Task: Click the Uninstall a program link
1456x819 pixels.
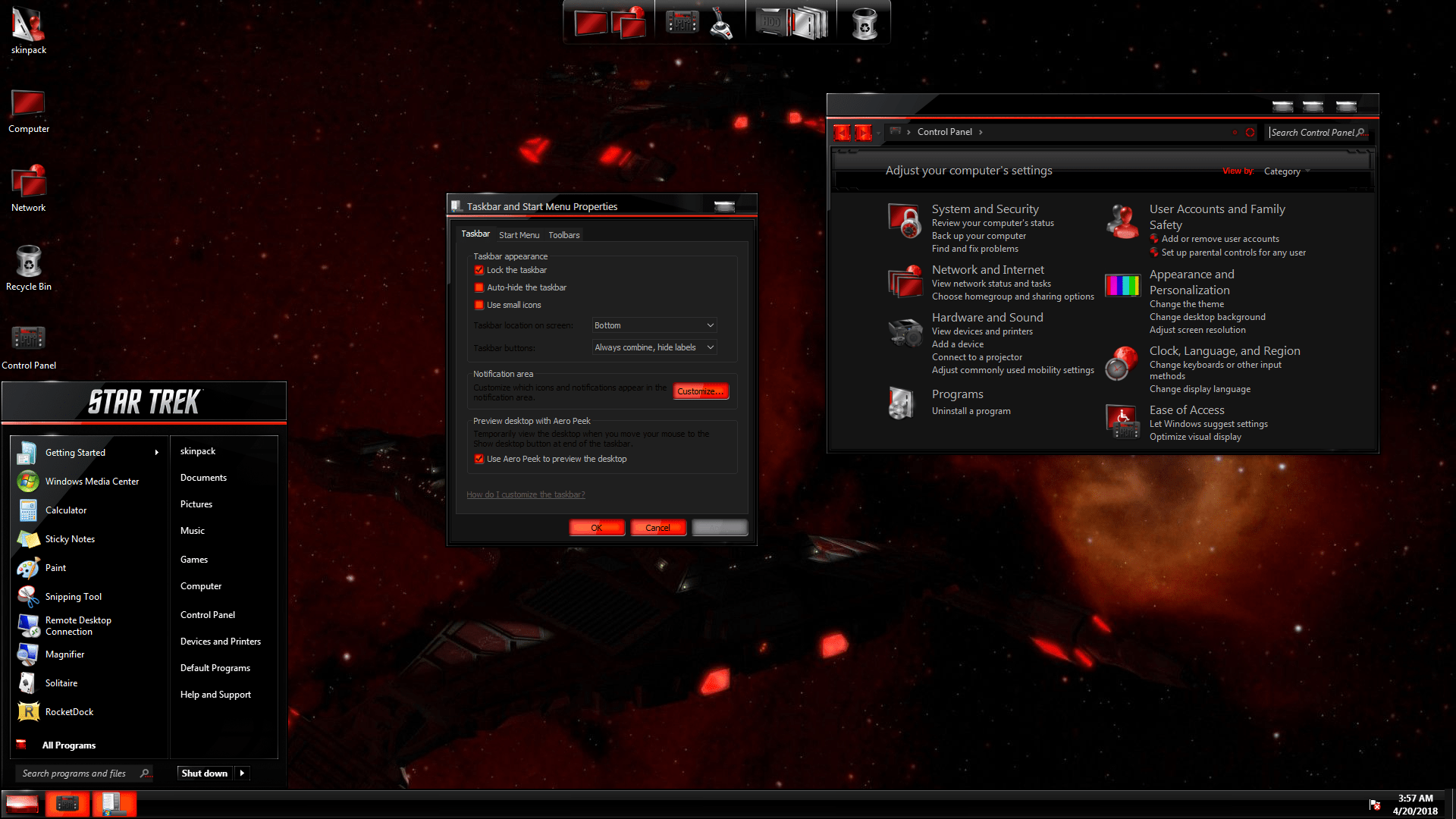Action: 971,411
